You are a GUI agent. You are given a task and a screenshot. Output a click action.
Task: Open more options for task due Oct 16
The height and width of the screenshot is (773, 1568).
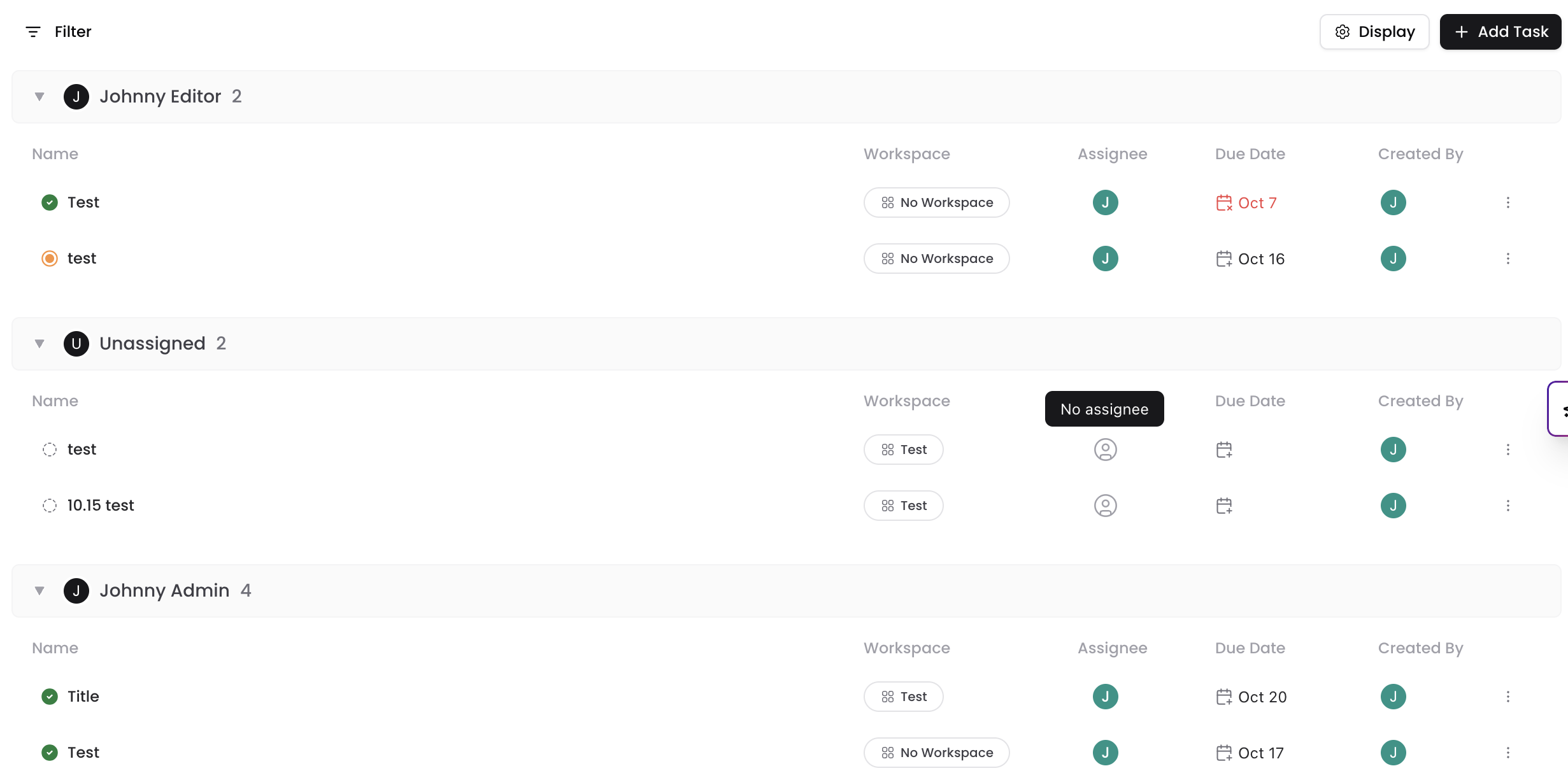1508,259
